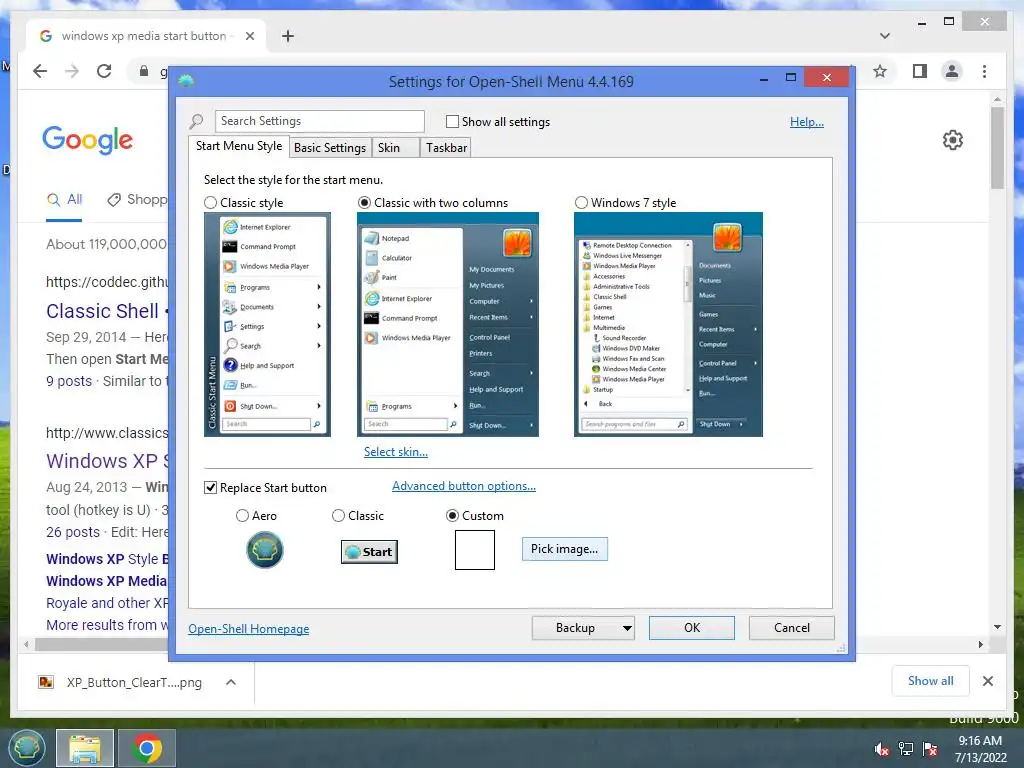1024x768 pixels.
Task: Open the Taskbar tab
Action: (446, 148)
